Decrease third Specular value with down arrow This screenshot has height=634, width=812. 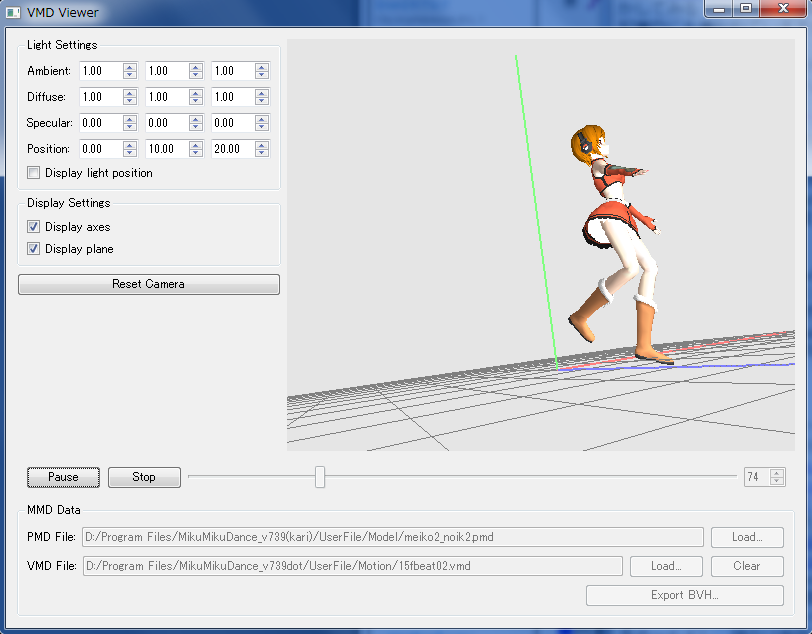point(262,127)
